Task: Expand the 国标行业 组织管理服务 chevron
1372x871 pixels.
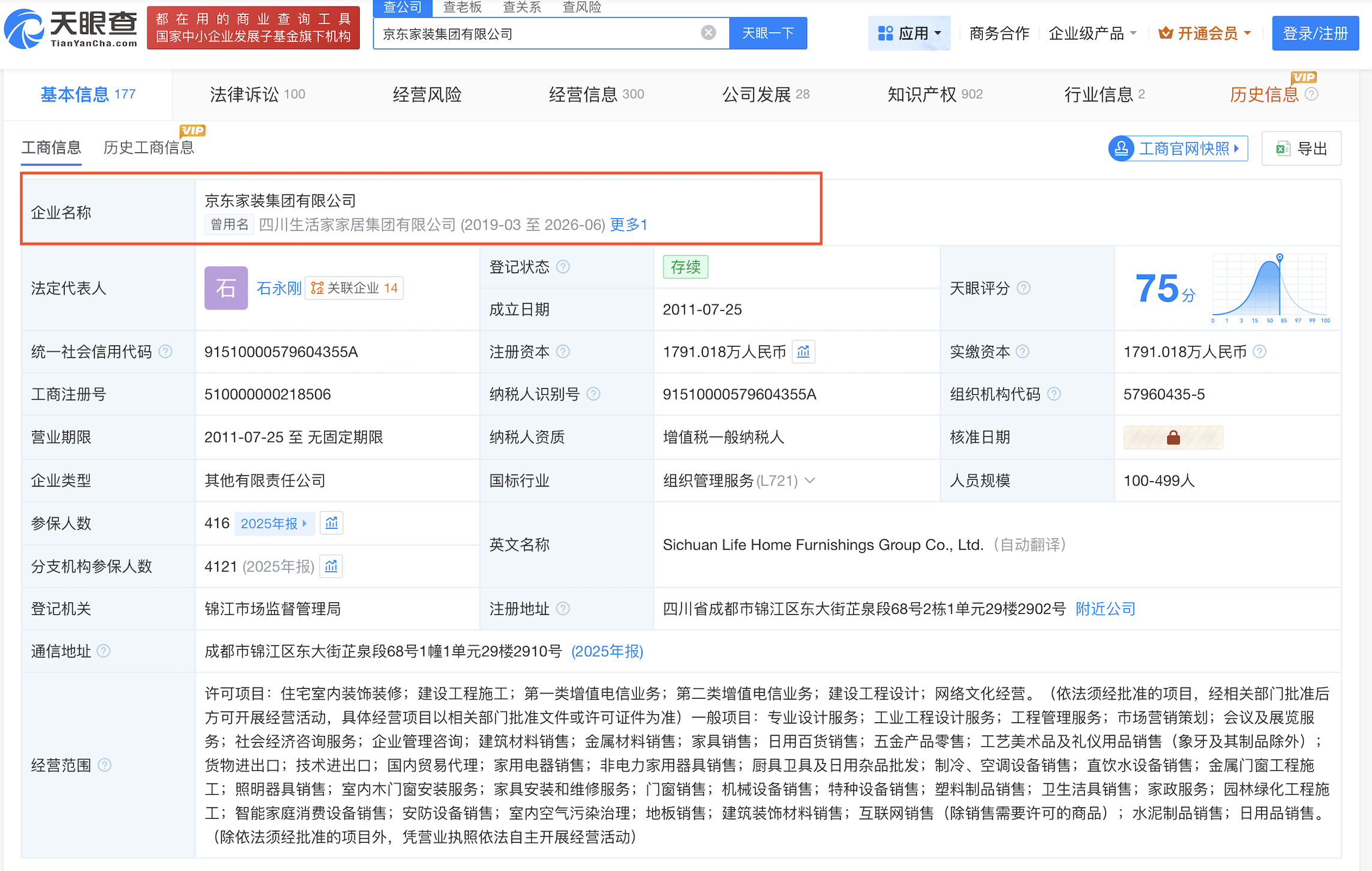Action: click(810, 481)
